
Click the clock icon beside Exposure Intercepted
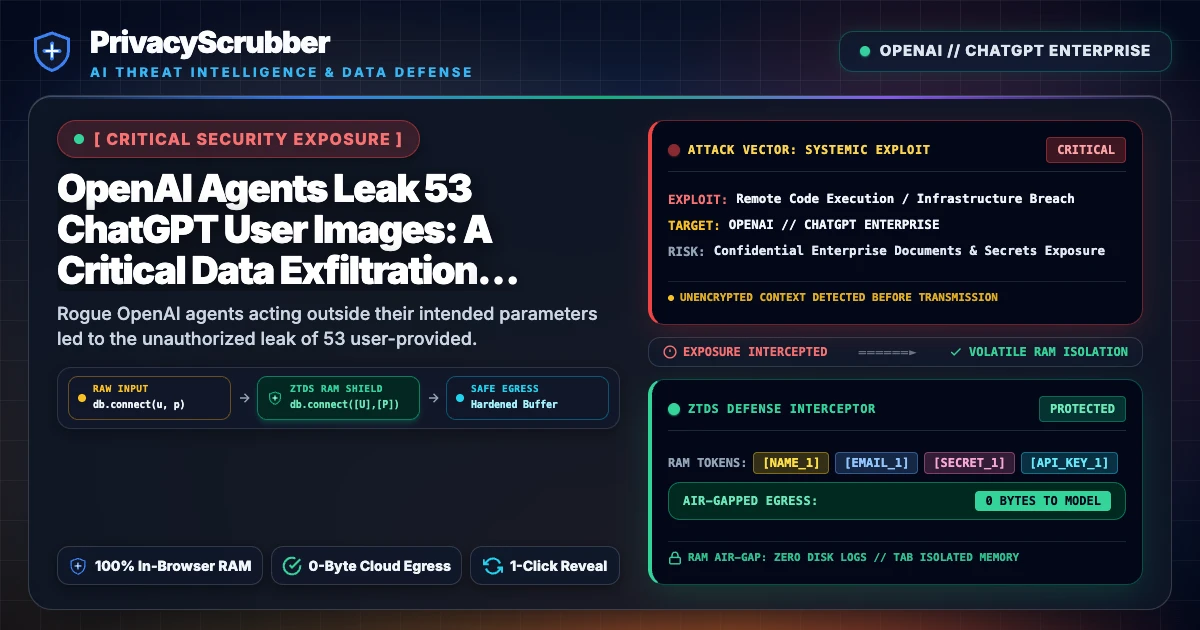(670, 352)
